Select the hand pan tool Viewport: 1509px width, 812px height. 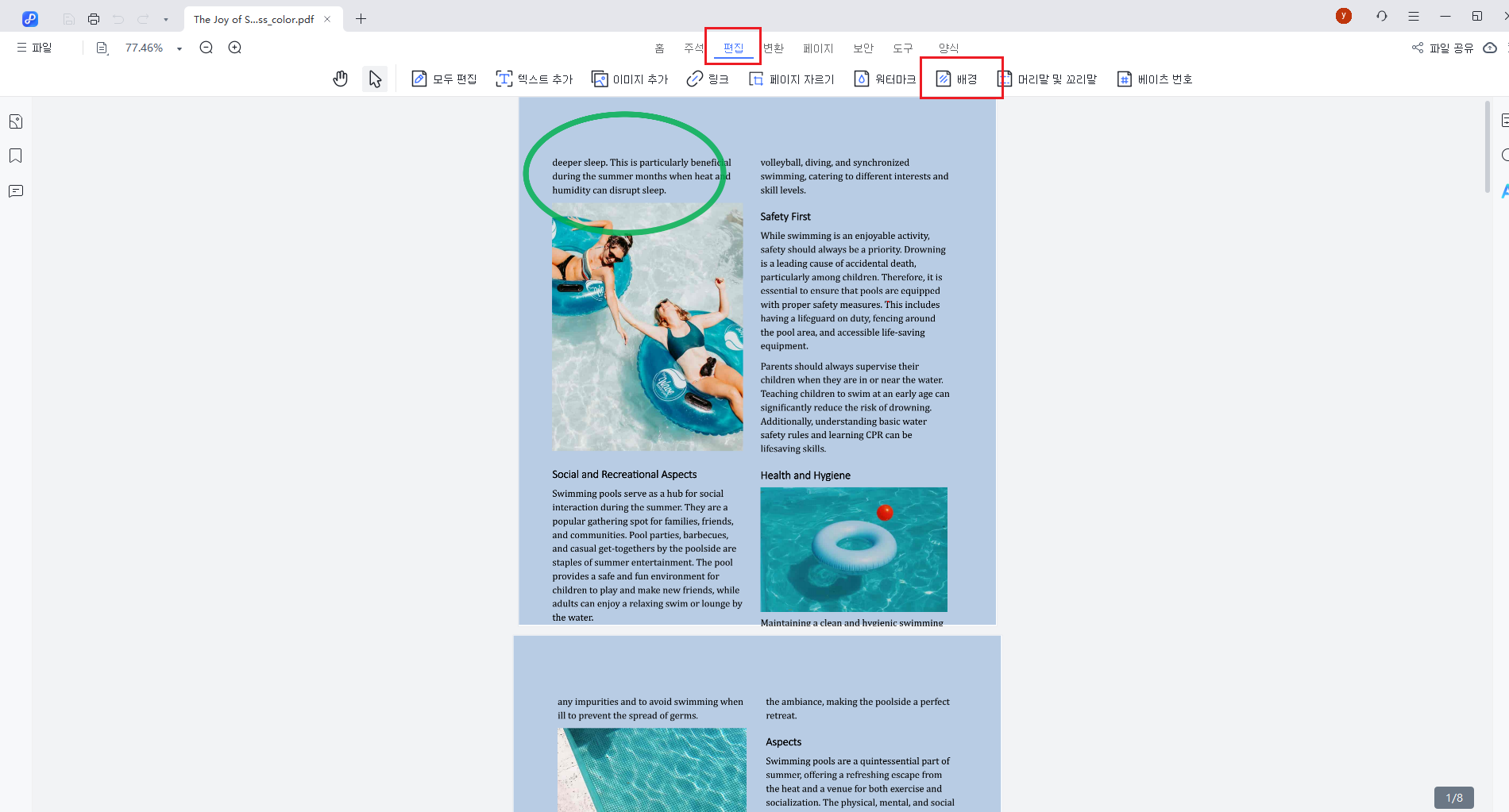pyautogui.click(x=341, y=79)
